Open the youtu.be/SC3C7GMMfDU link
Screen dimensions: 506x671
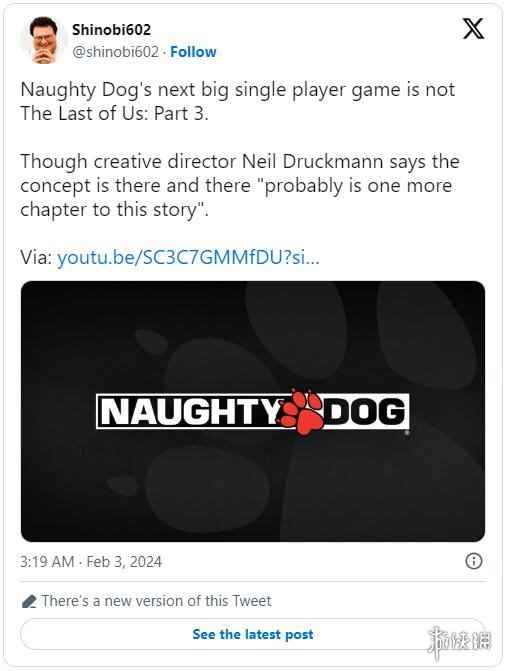click(188, 257)
